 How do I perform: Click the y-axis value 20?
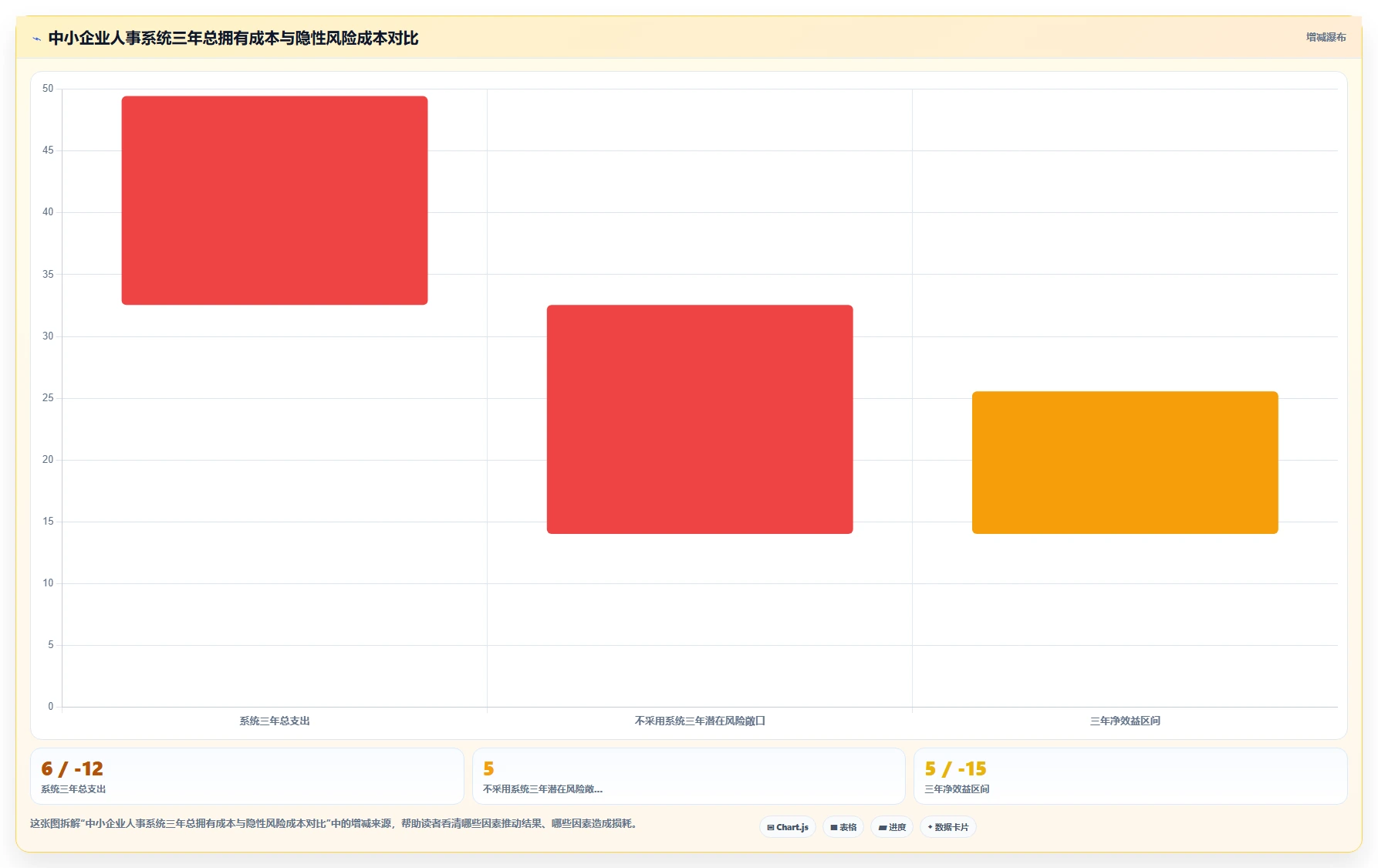(48, 460)
